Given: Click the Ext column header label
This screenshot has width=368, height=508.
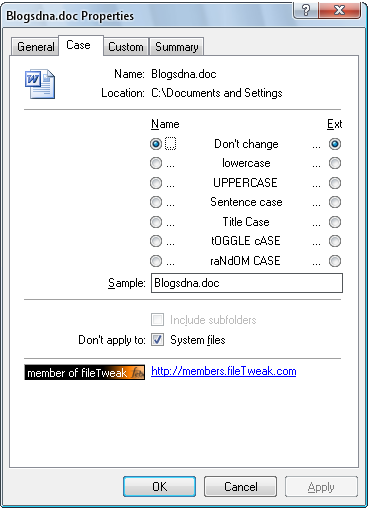Looking at the screenshot, I should point(334,124).
